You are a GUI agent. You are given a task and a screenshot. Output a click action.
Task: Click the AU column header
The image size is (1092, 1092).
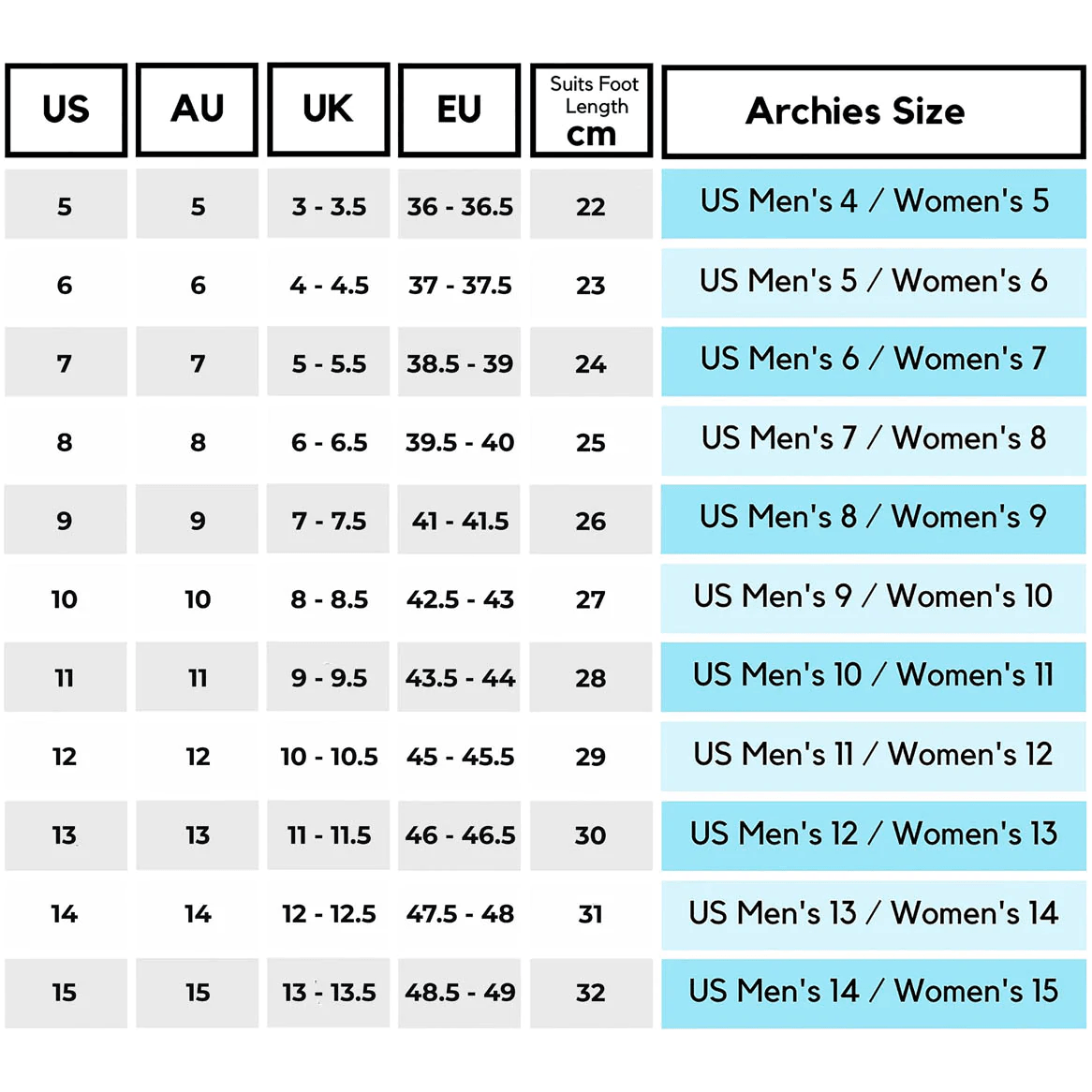pyautogui.click(x=197, y=111)
